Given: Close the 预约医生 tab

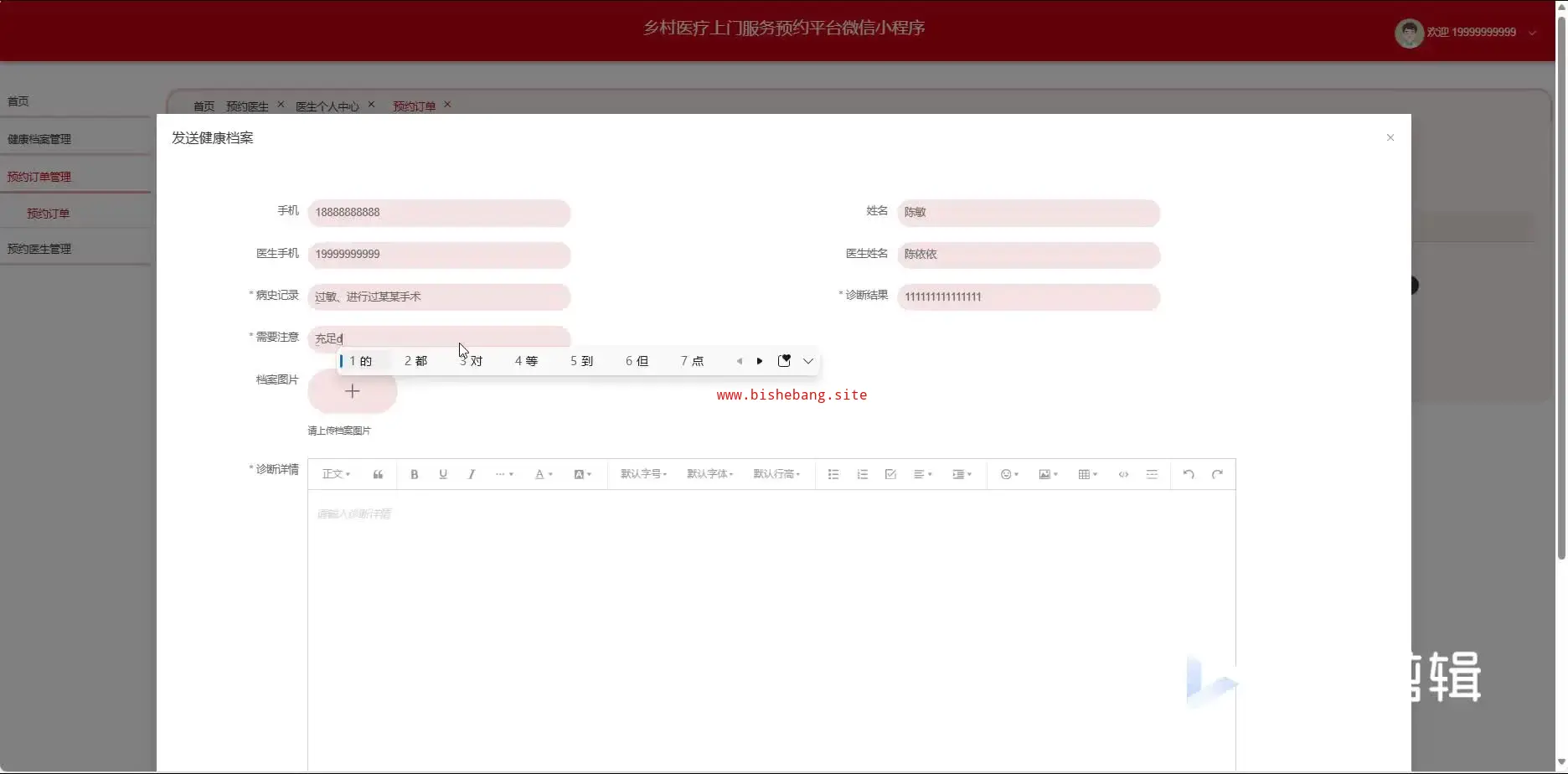Looking at the screenshot, I should [x=281, y=105].
